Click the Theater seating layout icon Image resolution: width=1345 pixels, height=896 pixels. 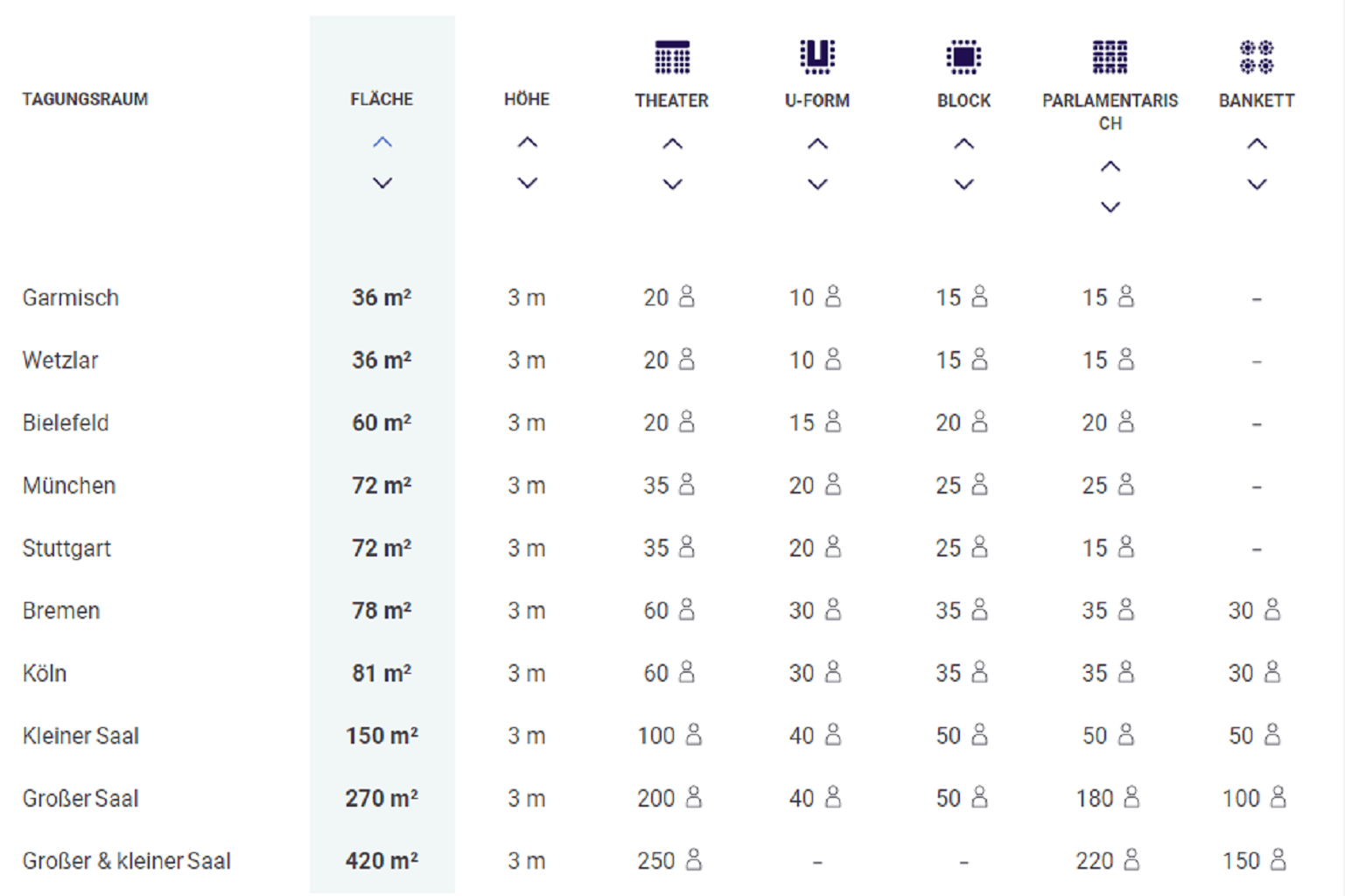(672, 58)
